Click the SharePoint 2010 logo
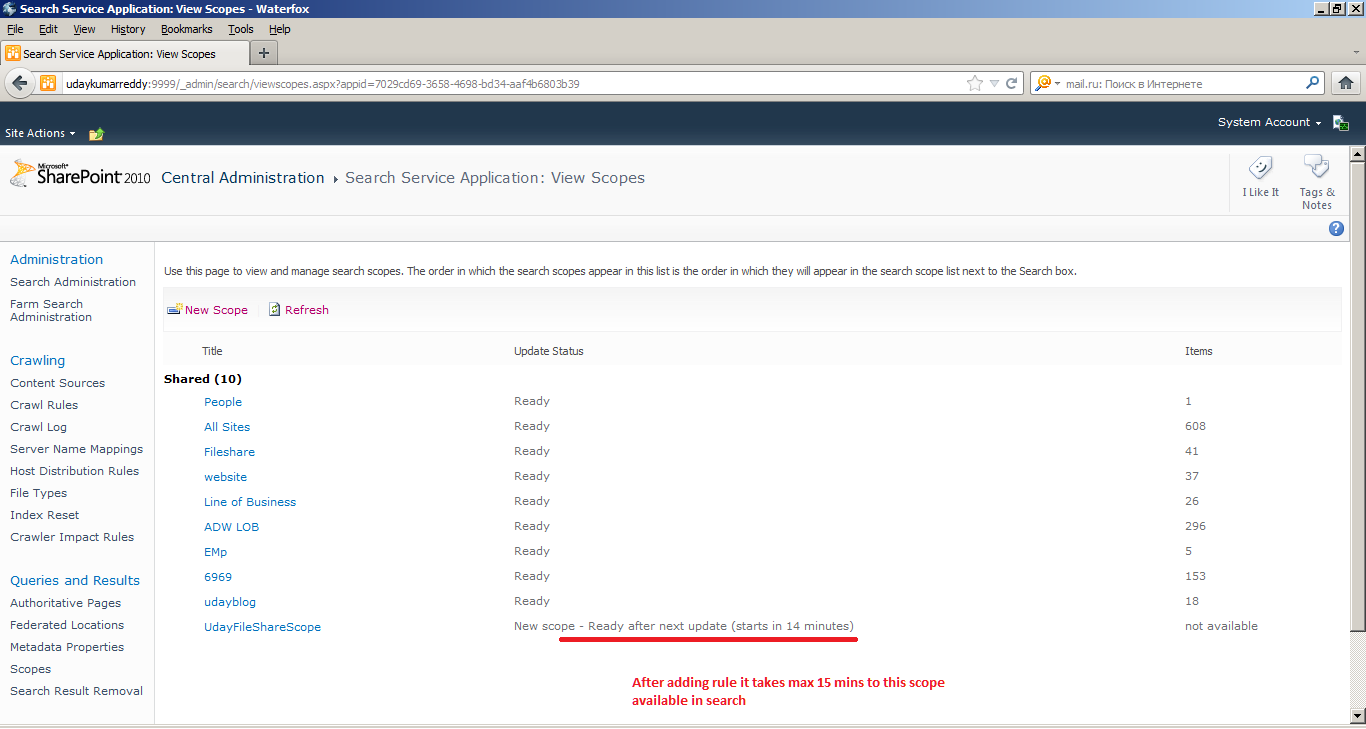The image size is (1366, 729). (x=80, y=175)
